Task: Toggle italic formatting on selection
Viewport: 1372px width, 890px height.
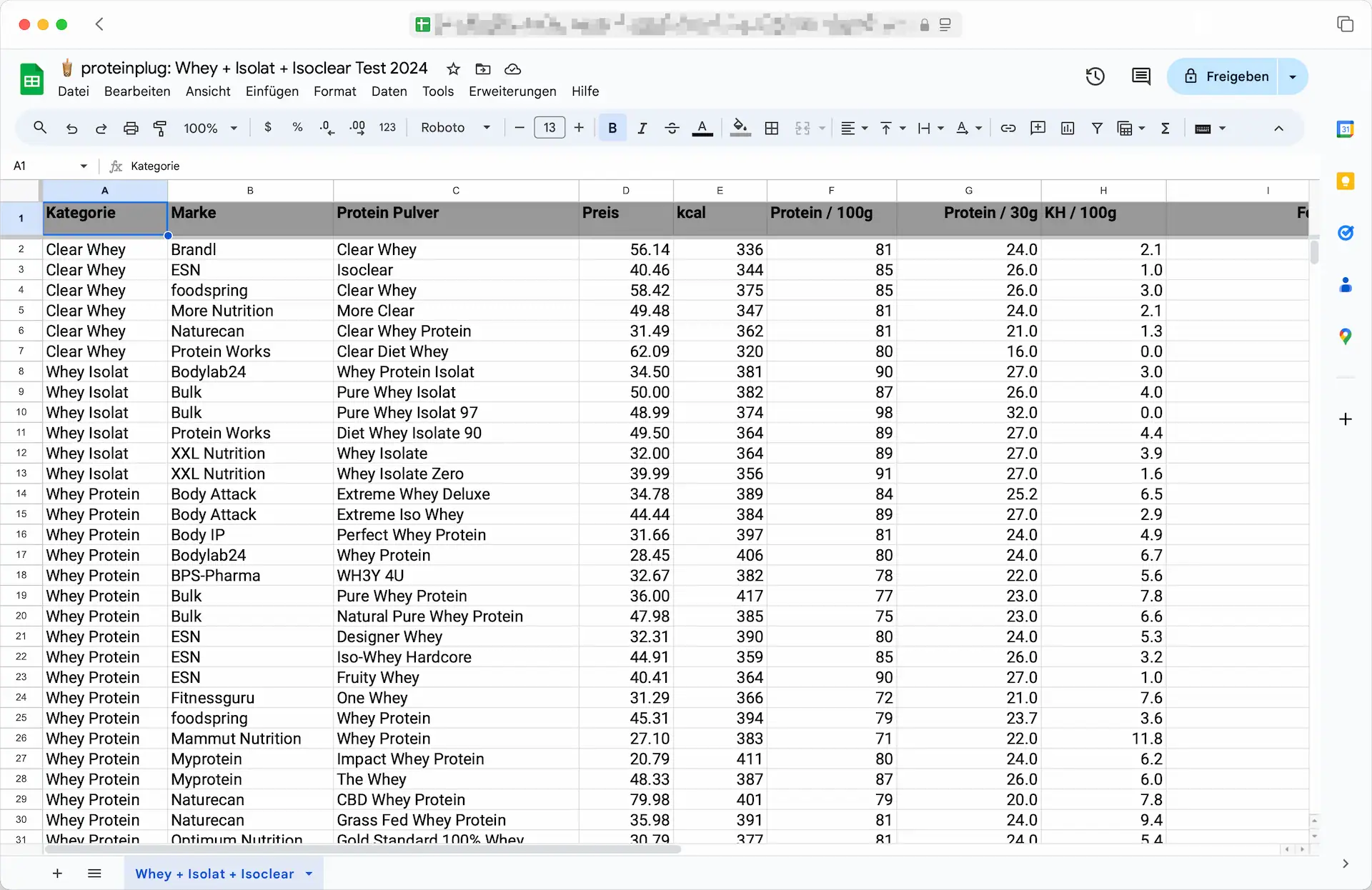Action: (642, 128)
